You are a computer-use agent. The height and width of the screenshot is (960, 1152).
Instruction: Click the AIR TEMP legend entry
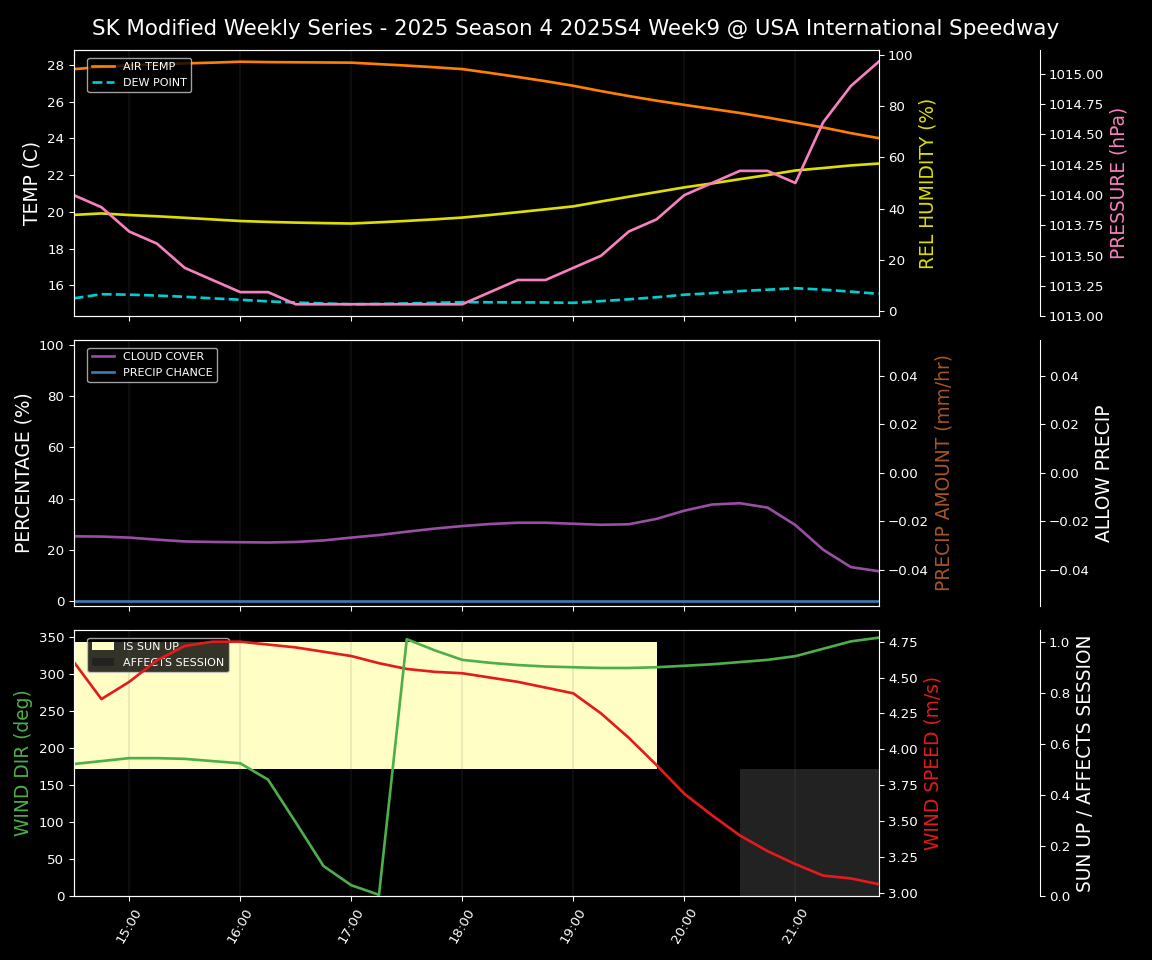[148, 66]
